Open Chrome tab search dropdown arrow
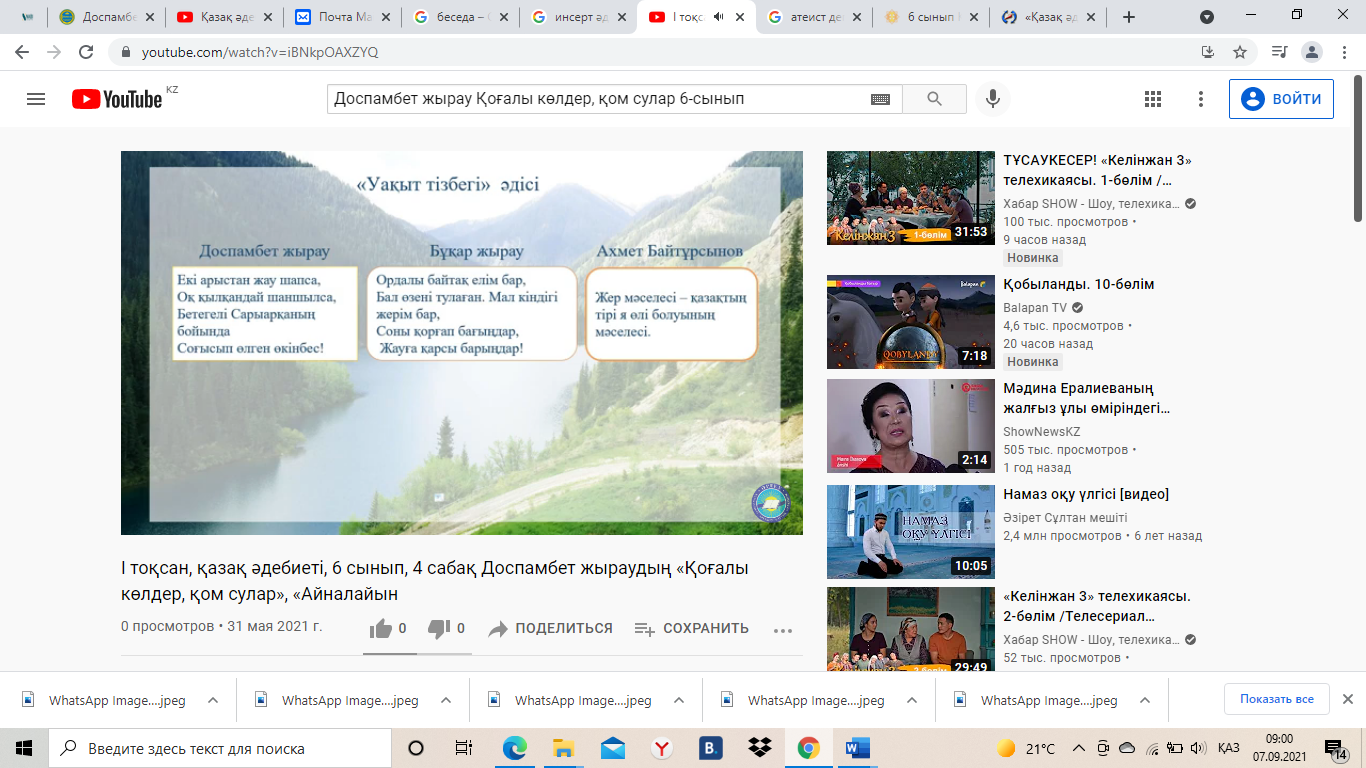The image size is (1366, 768). [x=1207, y=17]
